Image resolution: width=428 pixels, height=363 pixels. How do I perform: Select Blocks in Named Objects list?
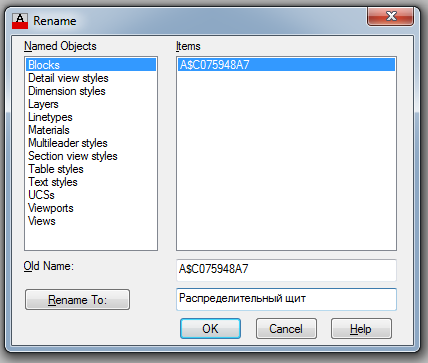(x=91, y=65)
